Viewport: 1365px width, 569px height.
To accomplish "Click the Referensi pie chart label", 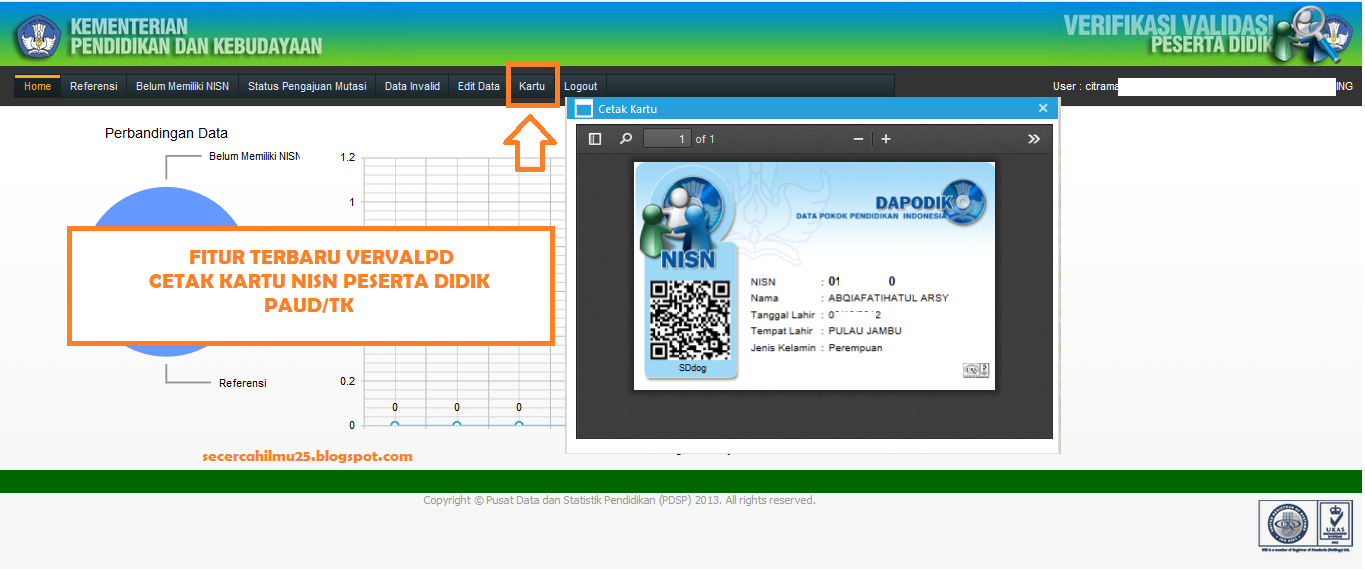I will [243, 383].
